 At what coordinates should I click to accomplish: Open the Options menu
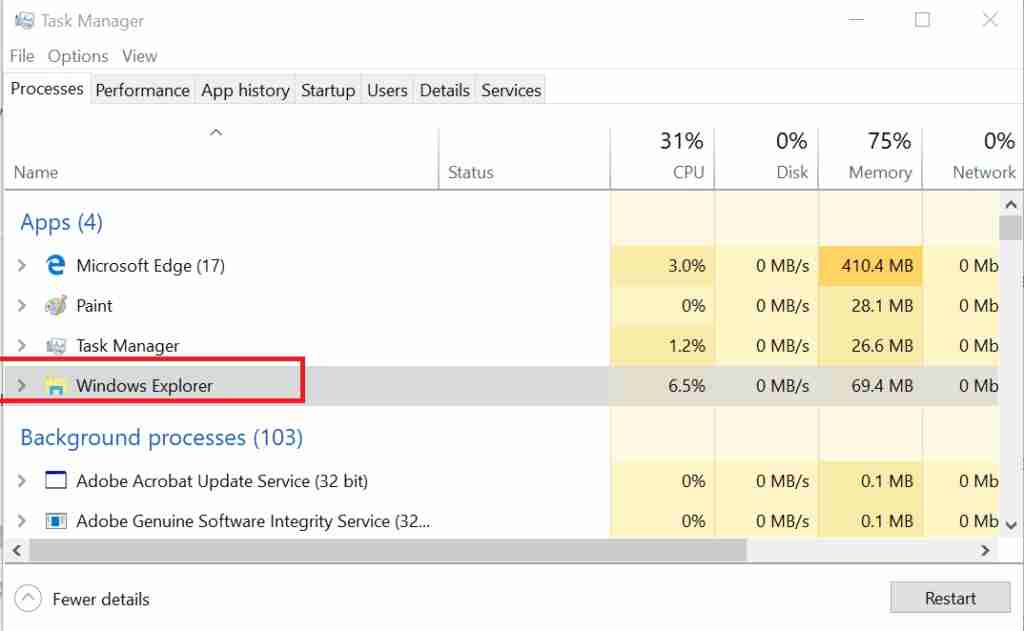(x=77, y=56)
